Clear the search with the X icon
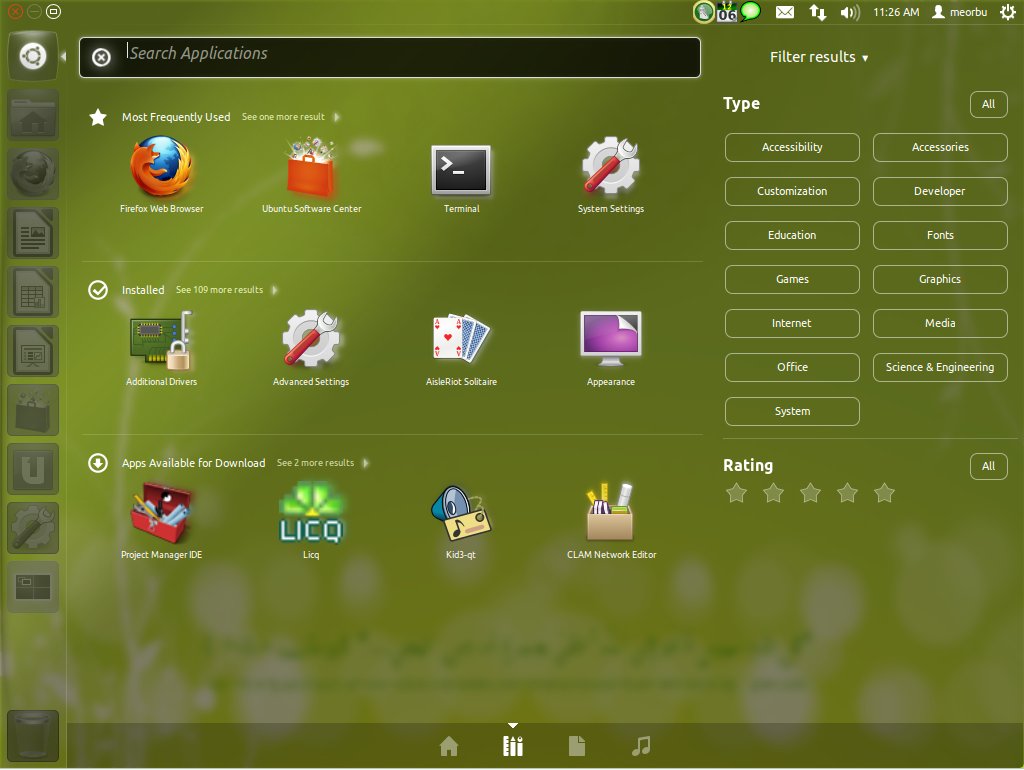This screenshot has width=1024, height=770. (x=101, y=57)
